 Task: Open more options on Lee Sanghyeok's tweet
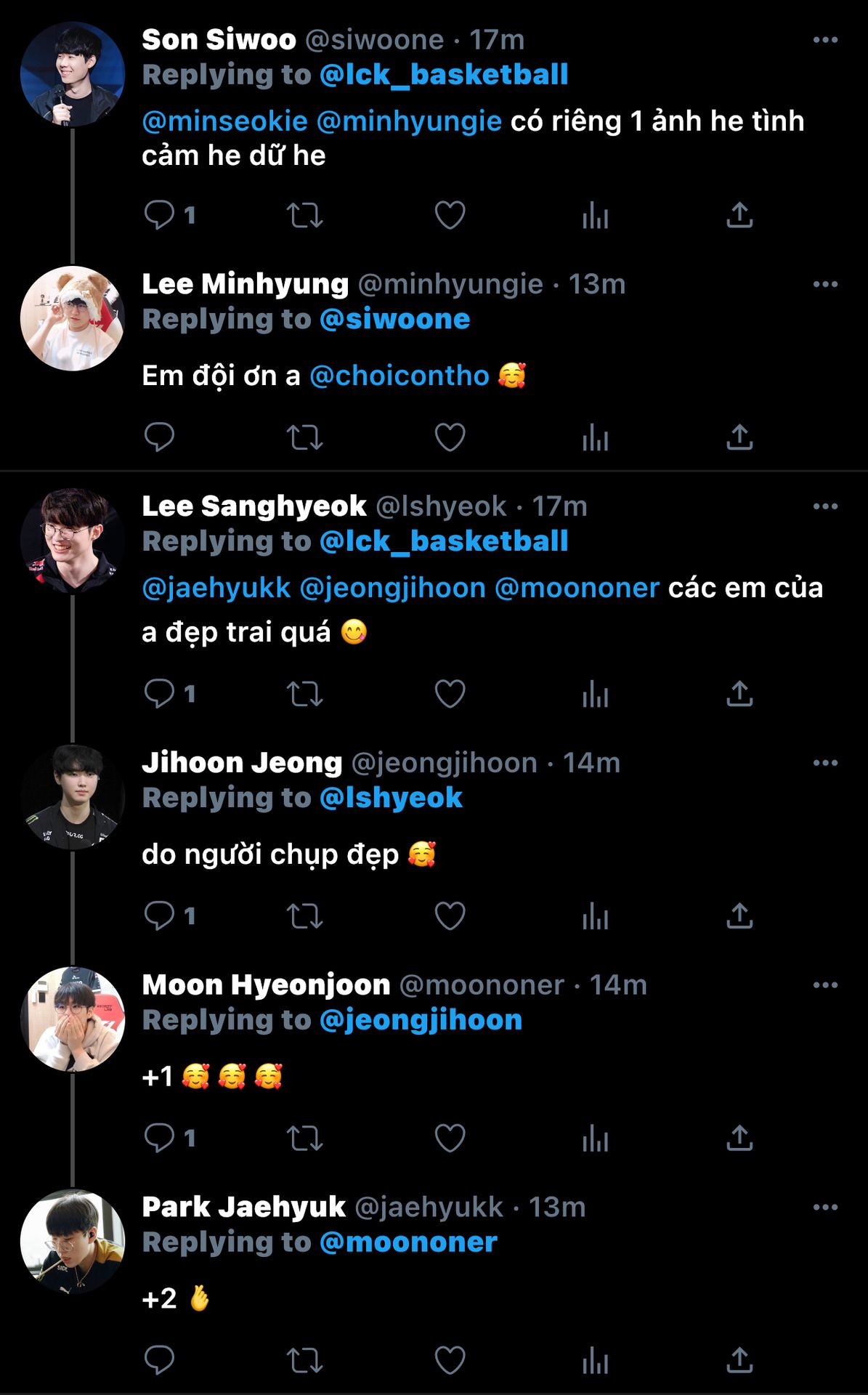point(825,506)
